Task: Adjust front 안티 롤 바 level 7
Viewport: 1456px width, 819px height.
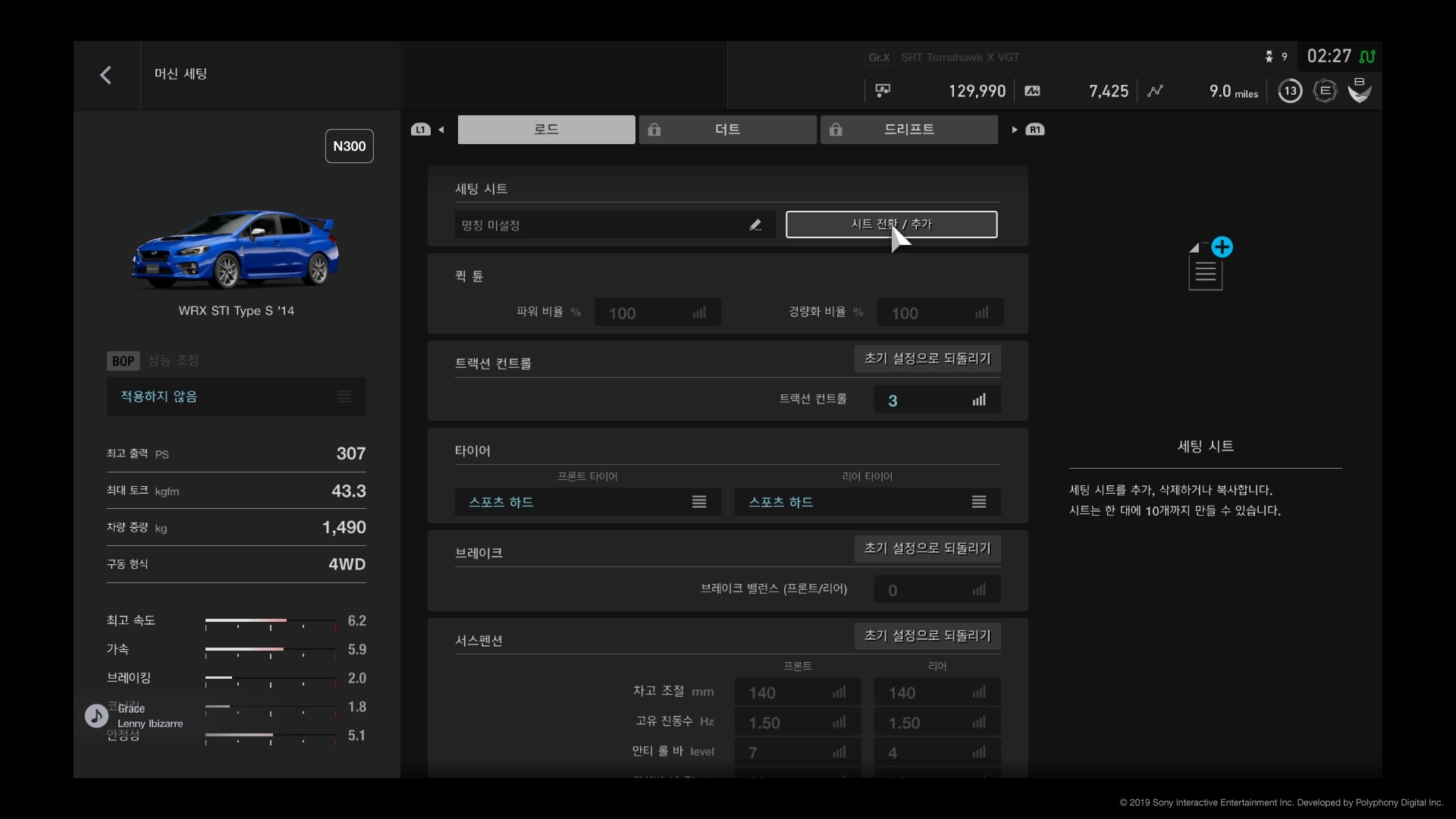Action: click(x=797, y=752)
